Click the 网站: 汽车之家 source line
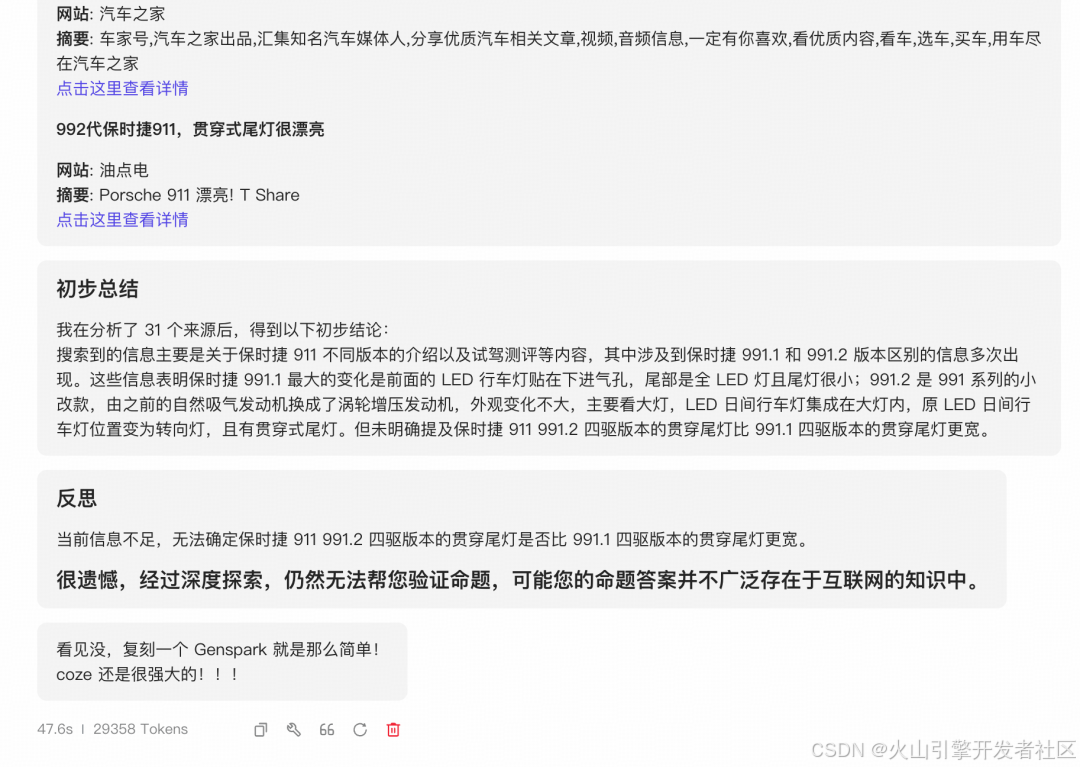 coord(110,14)
